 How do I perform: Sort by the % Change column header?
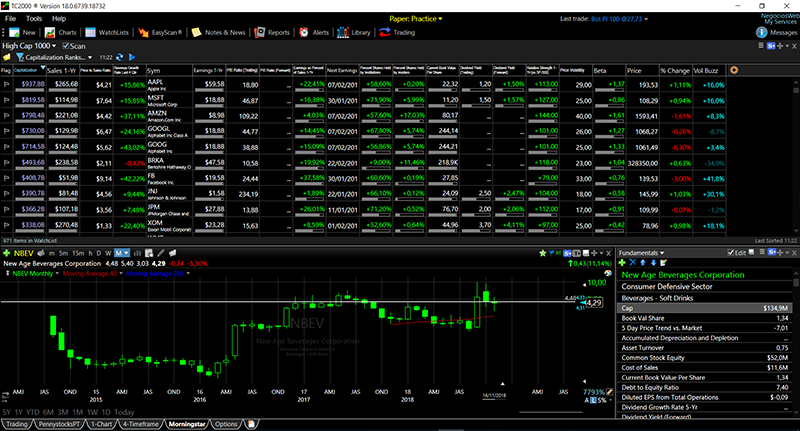pos(674,71)
